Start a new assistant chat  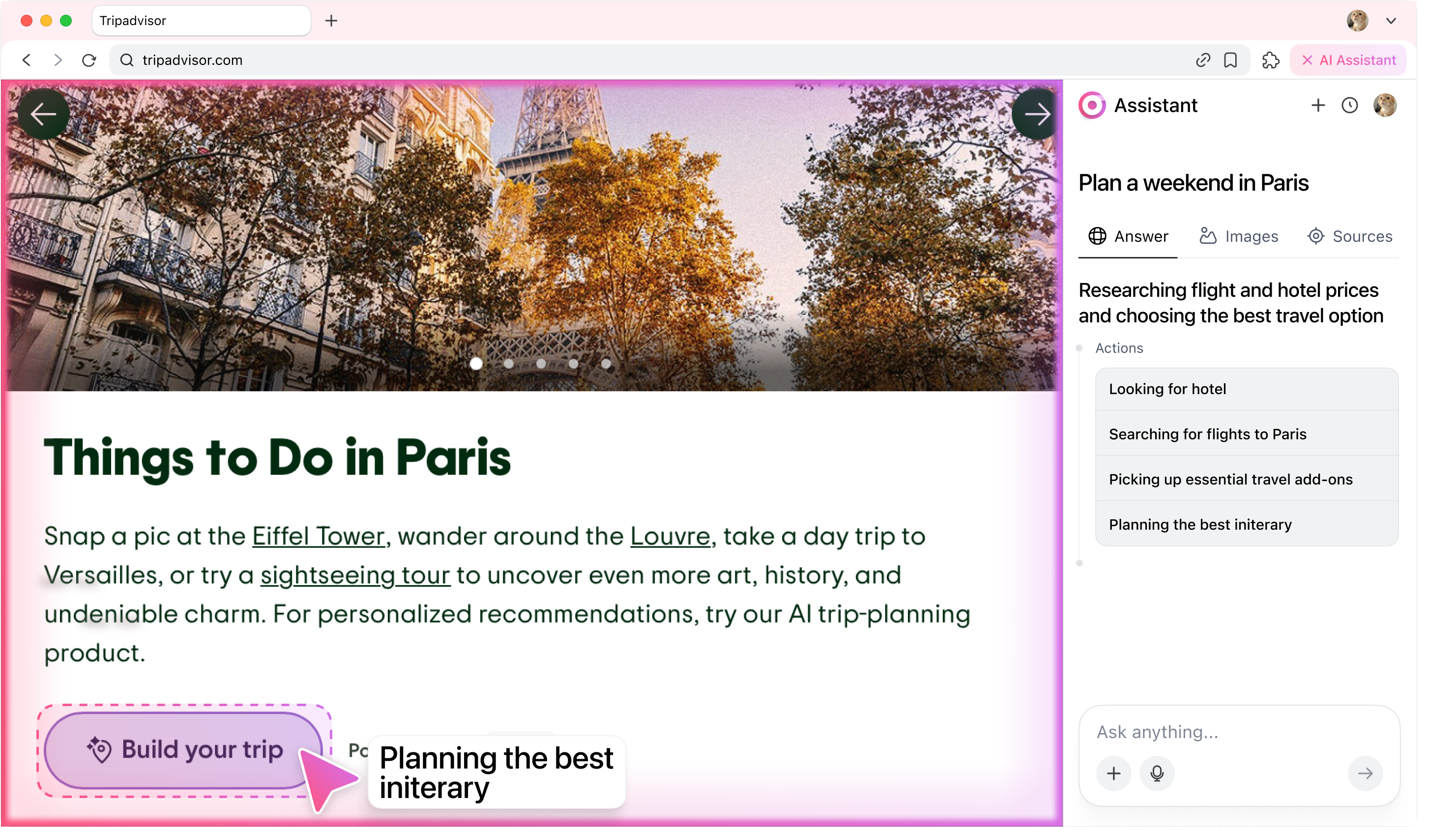(1318, 105)
